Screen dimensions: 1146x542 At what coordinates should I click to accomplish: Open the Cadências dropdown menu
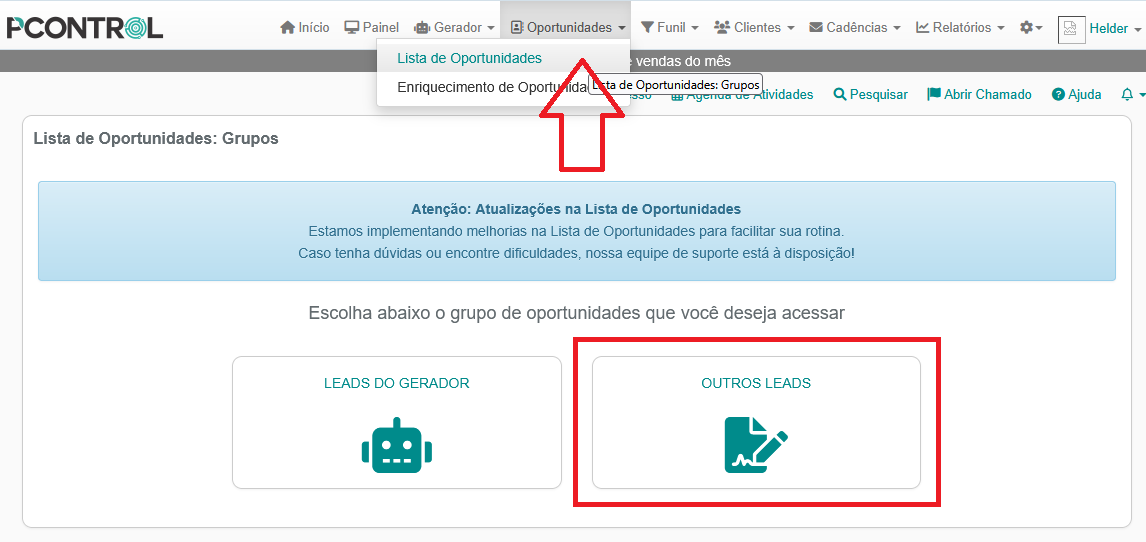pyautogui.click(x=854, y=28)
